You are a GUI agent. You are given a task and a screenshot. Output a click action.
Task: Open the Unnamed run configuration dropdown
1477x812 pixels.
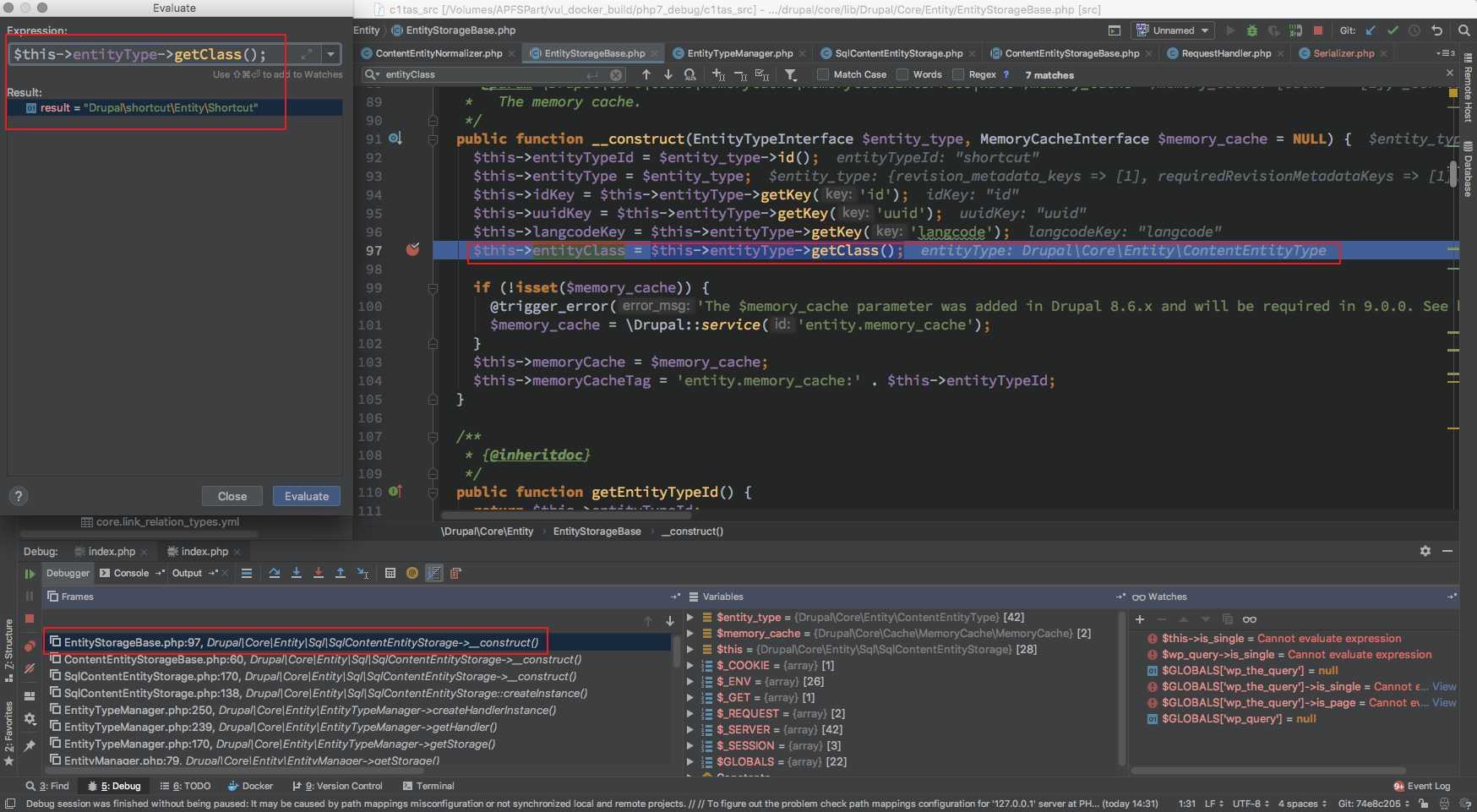coord(1174,30)
